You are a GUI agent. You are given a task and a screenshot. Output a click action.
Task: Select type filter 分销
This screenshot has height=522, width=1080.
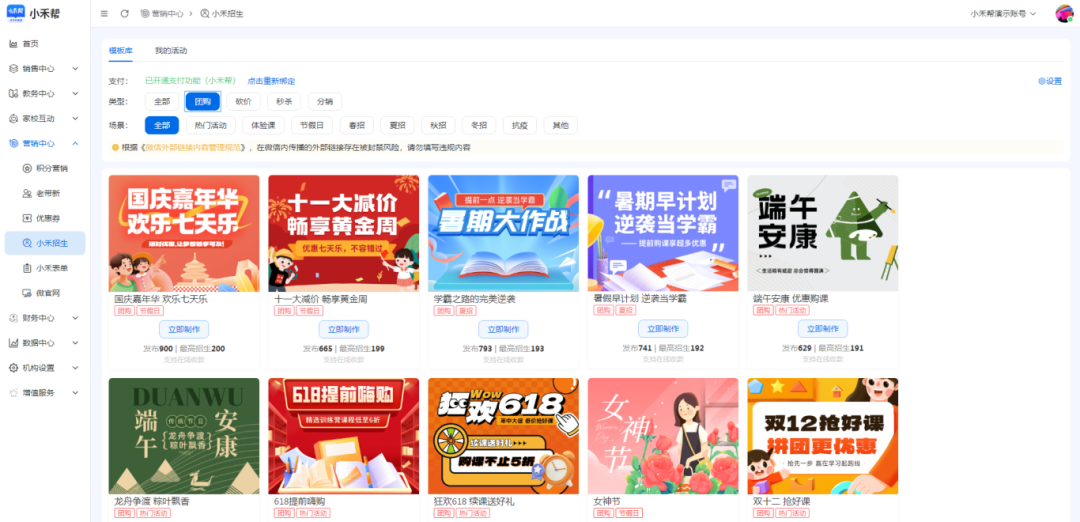pos(324,102)
